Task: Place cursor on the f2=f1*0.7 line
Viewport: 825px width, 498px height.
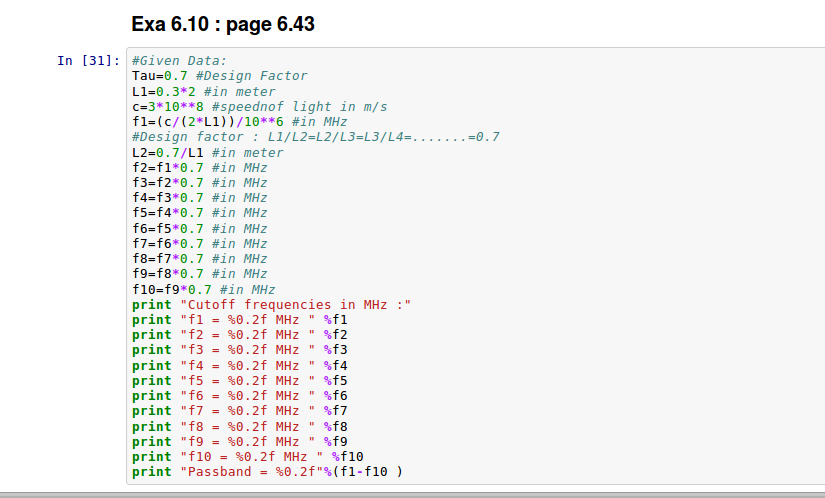Action: click(x=199, y=167)
